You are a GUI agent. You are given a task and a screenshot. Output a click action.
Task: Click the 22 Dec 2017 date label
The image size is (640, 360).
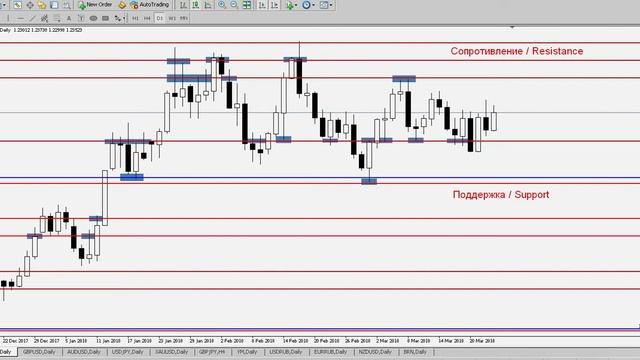16,341
